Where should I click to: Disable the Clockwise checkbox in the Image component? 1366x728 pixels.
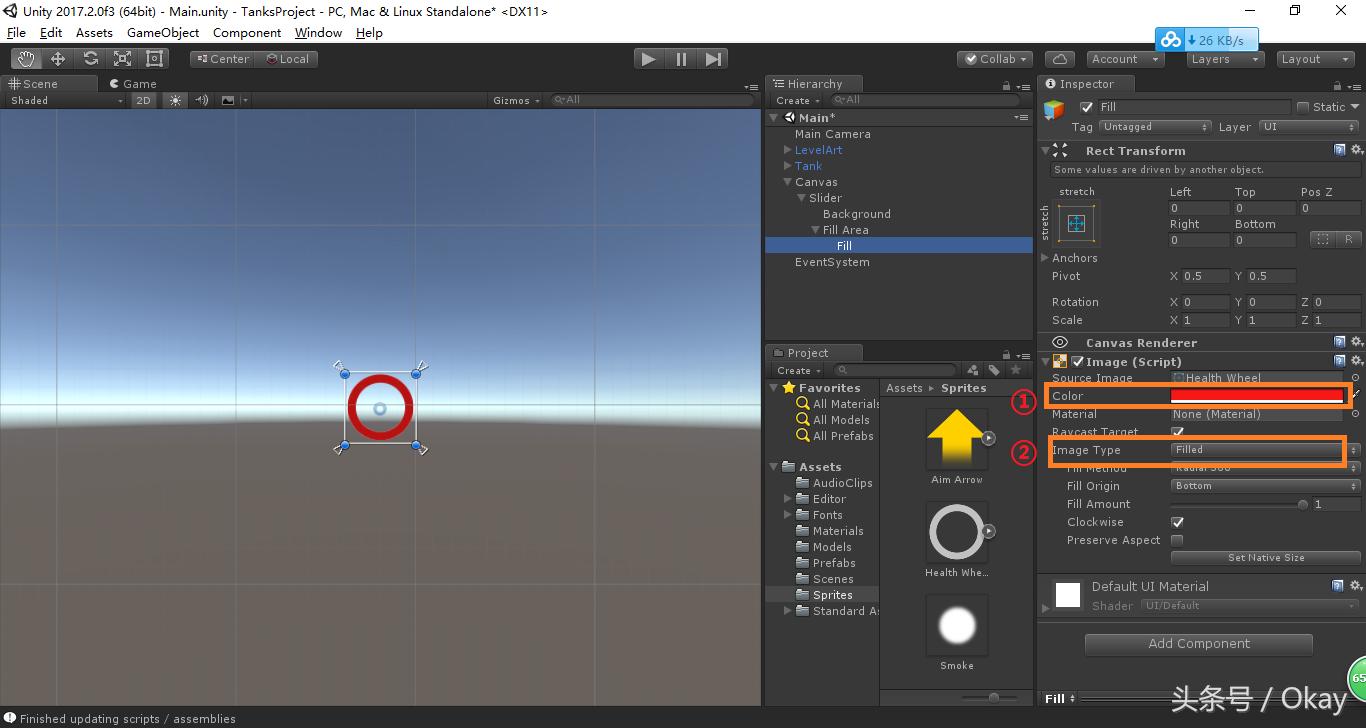click(x=1177, y=521)
